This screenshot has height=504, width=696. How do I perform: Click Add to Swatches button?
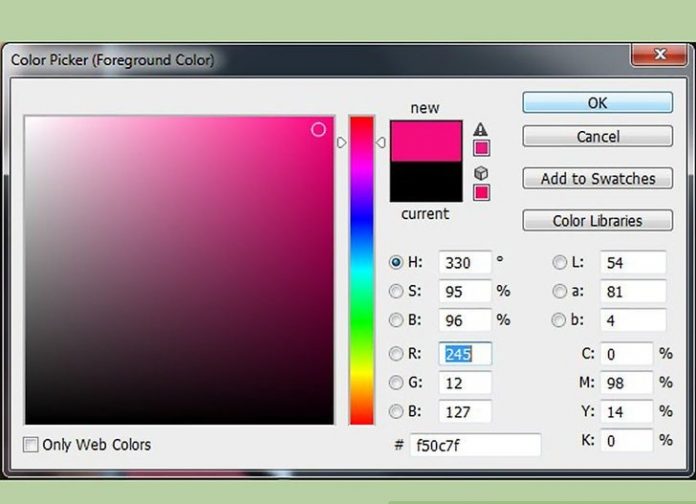(597, 179)
